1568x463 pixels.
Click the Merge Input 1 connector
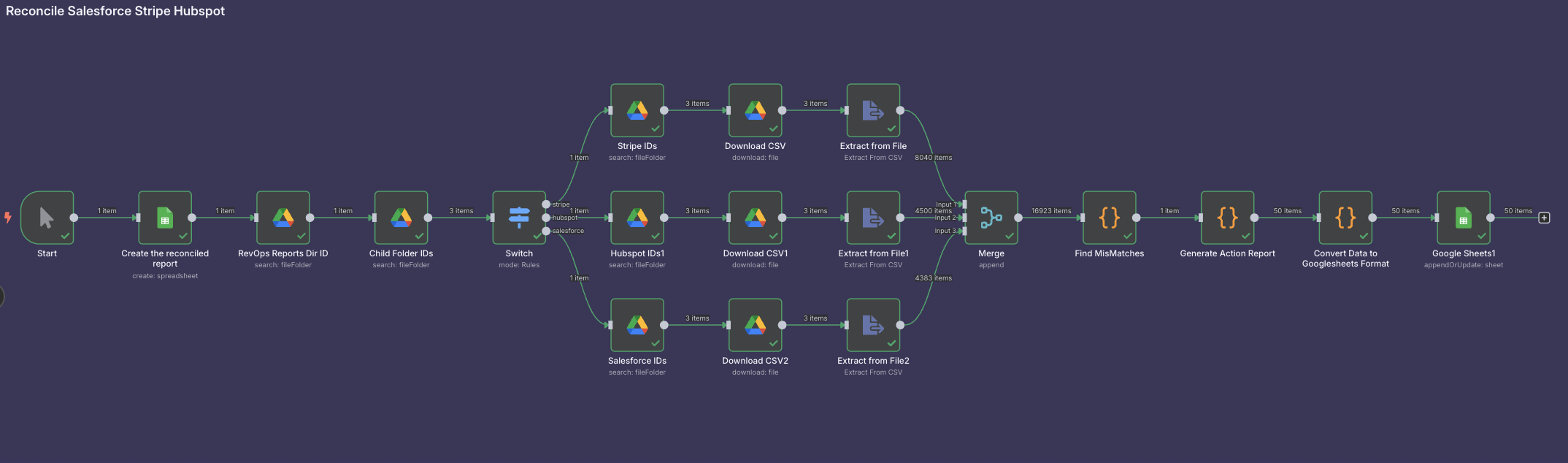click(964, 204)
